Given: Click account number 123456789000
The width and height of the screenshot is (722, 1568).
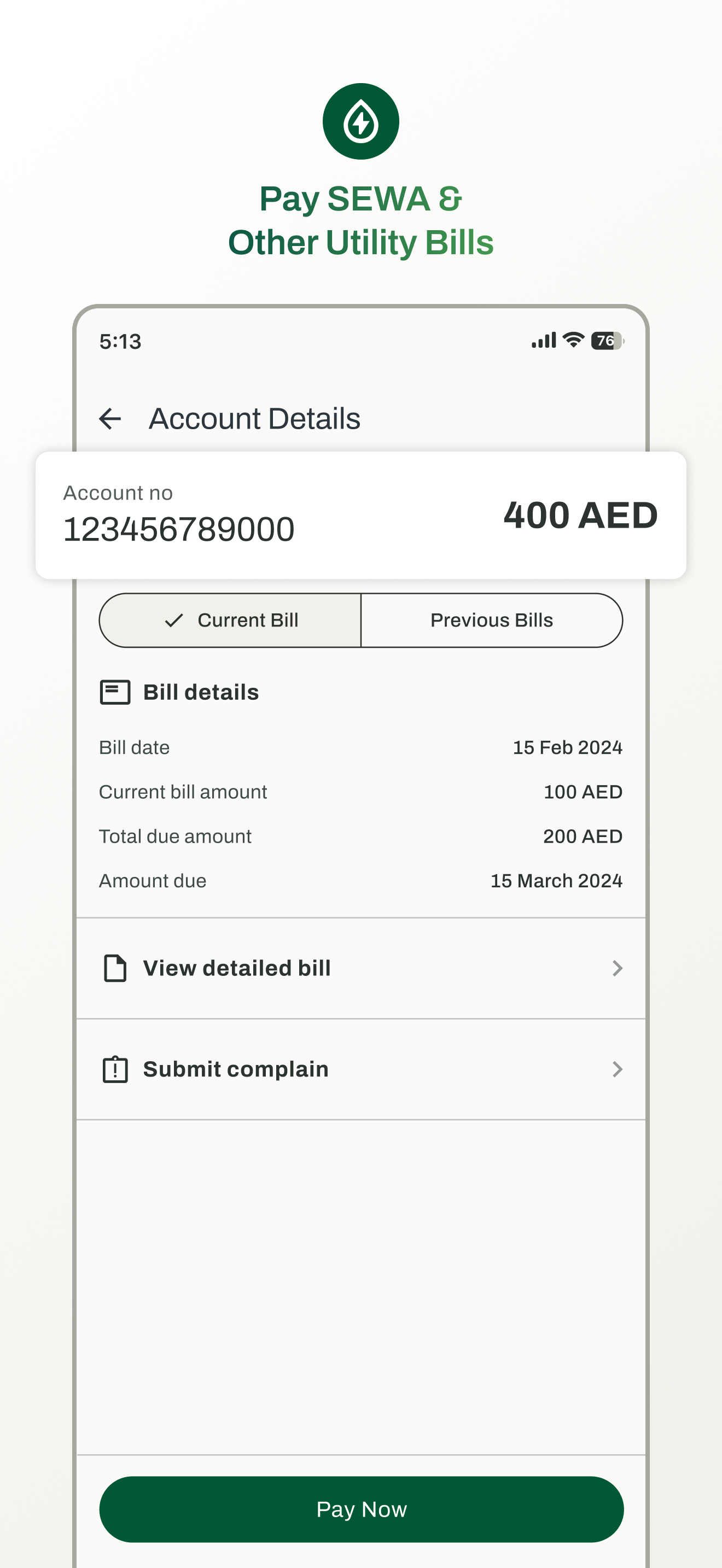Looking at the screenshot, I should (179, 529).
